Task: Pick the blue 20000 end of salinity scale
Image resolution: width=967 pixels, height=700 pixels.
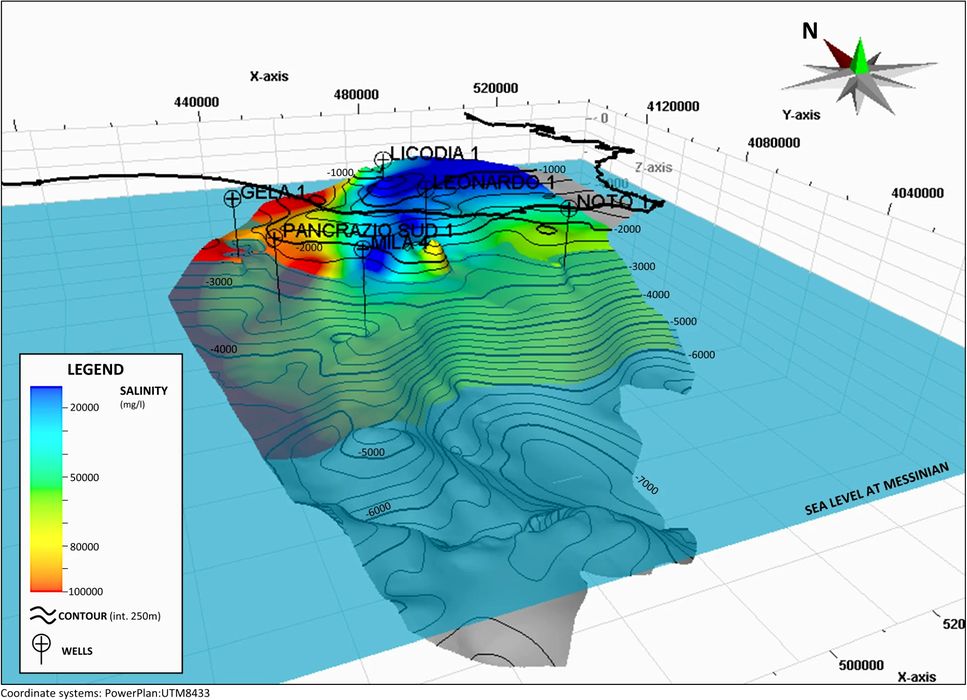Action: pyautogui.click(x=49, y=395)
